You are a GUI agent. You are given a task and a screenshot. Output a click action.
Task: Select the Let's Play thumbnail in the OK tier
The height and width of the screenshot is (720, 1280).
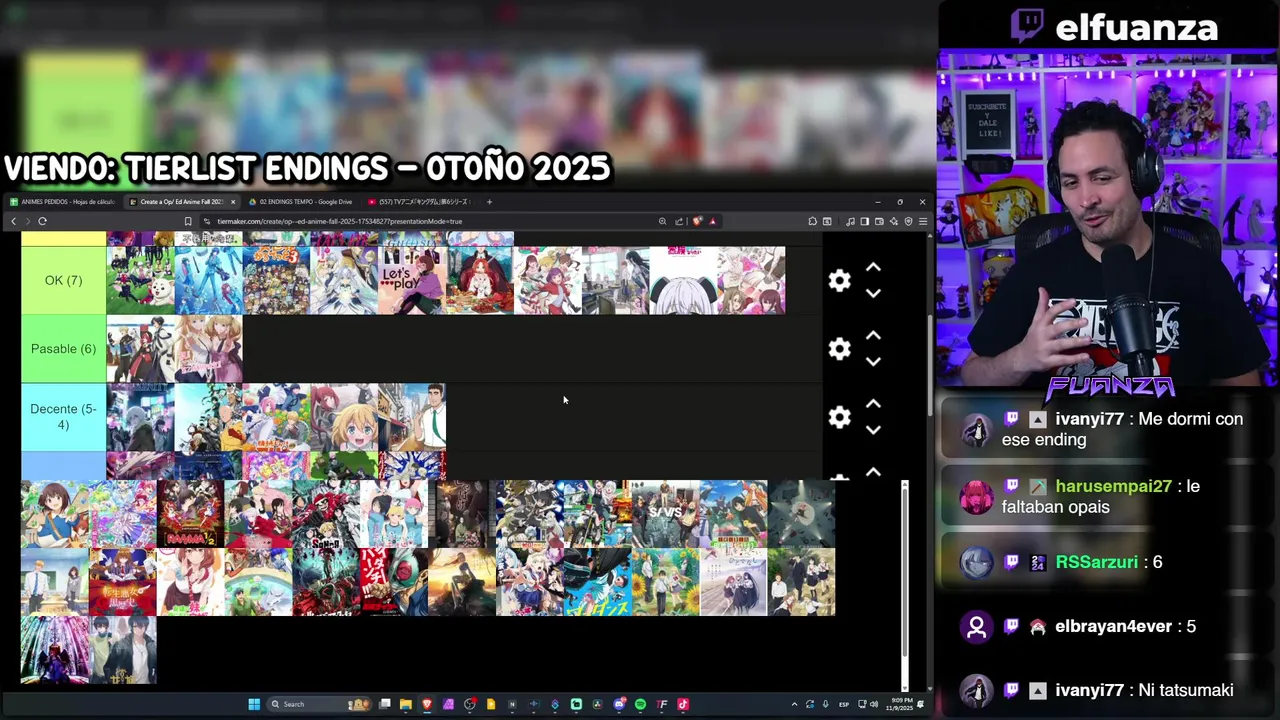click(x=412, y=281)
